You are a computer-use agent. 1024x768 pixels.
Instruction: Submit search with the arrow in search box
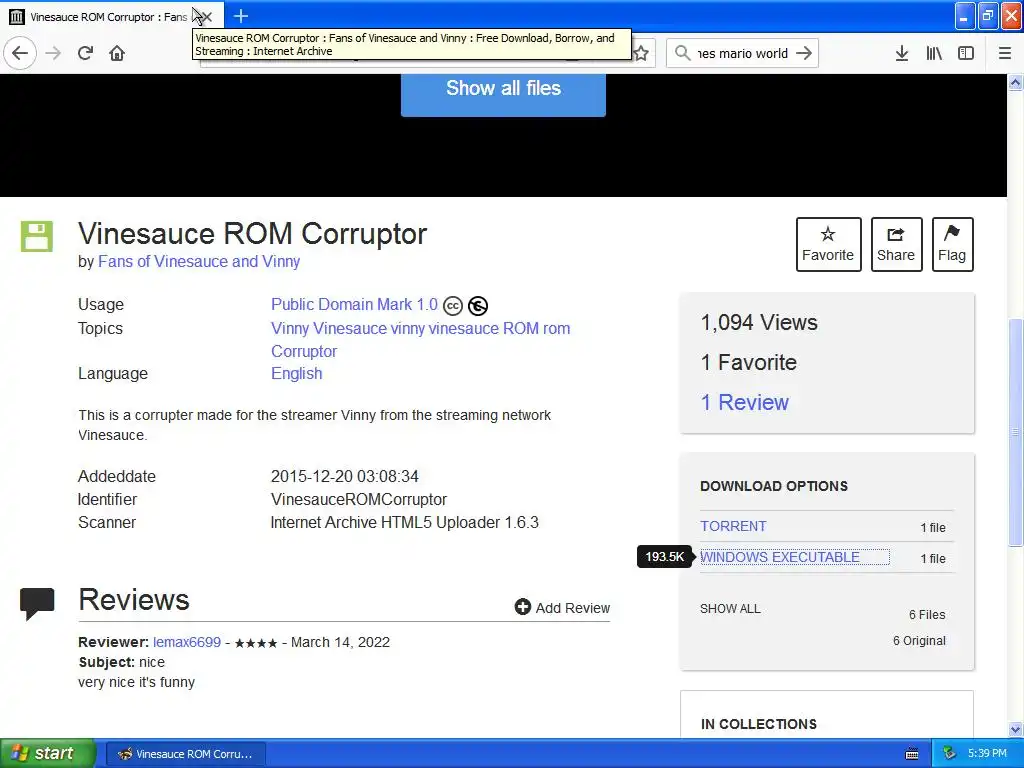804,53
